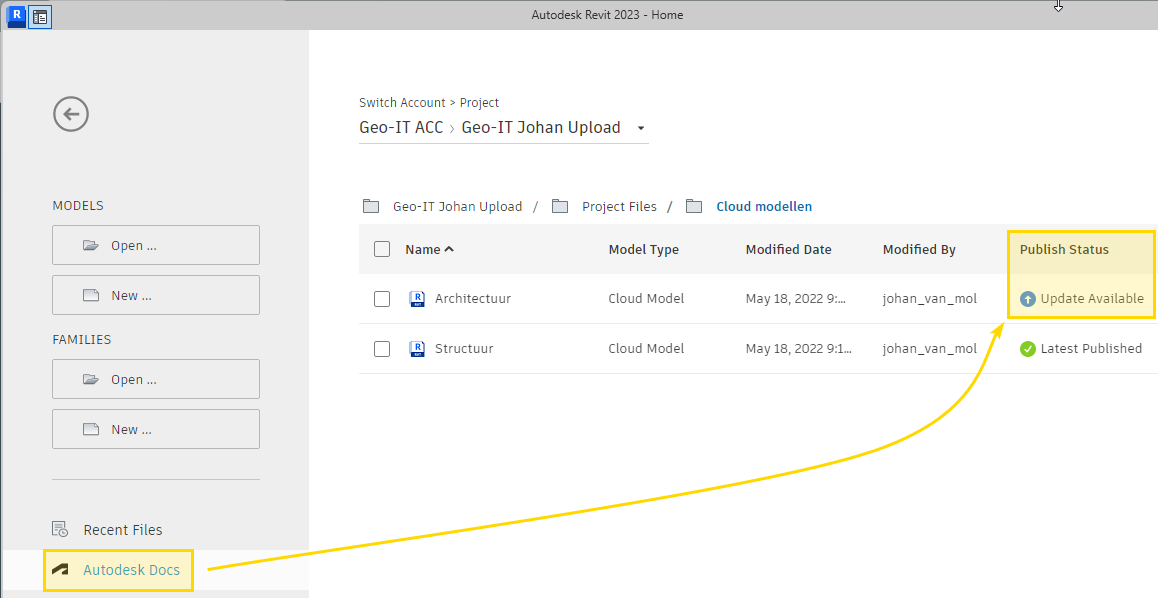Click the Revit file icon beside Architectuur
1158x598 pixels.
[417, 298]
